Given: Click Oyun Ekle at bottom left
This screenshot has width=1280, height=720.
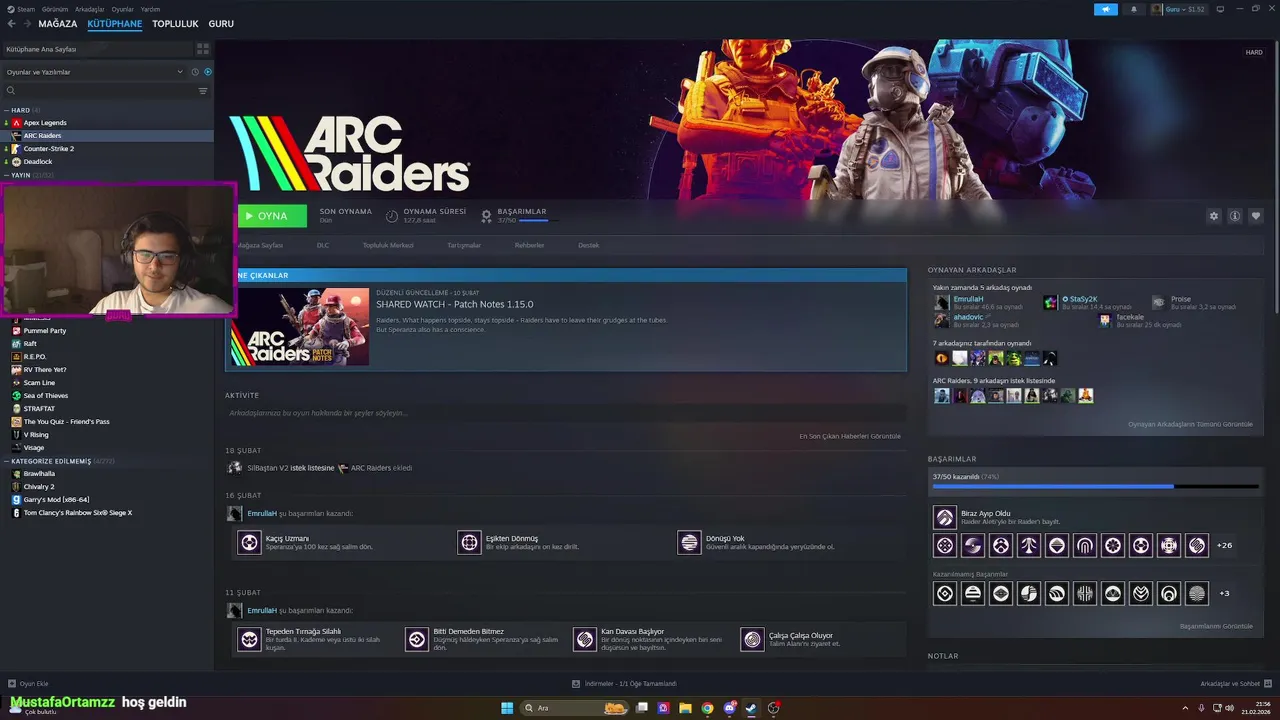Looking at the screenshot, I should [x=28, y=684].
